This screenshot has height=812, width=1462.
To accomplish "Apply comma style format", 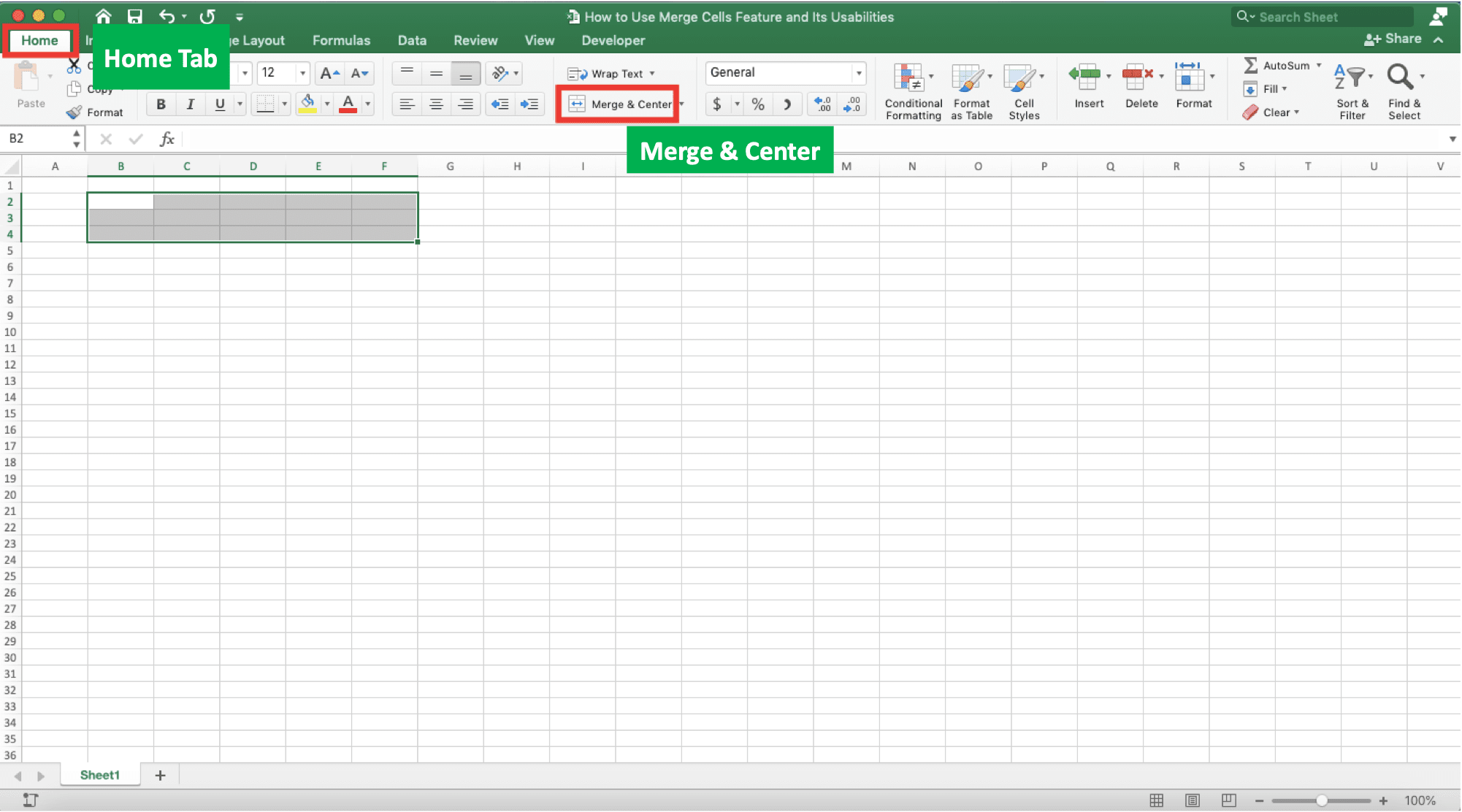I will pos(787,104).
